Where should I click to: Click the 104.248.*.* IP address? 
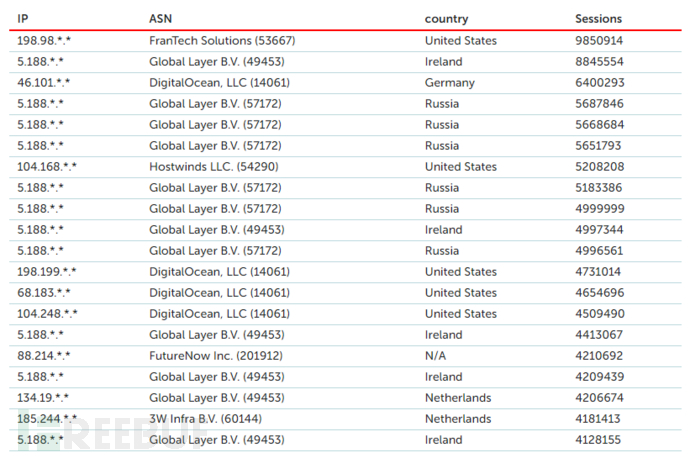coord(47,314)
